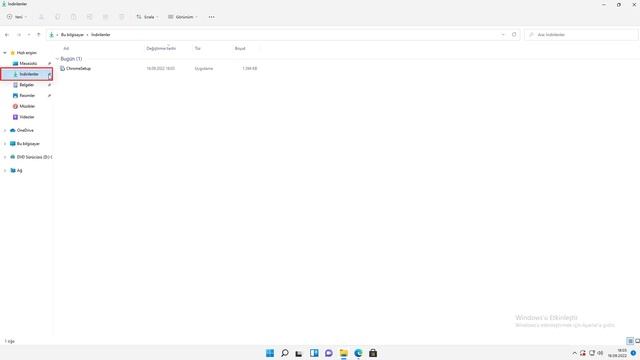Click the Delete trash toolbar icon
Viewport: 640px width, 360px height.
[122, 17]
